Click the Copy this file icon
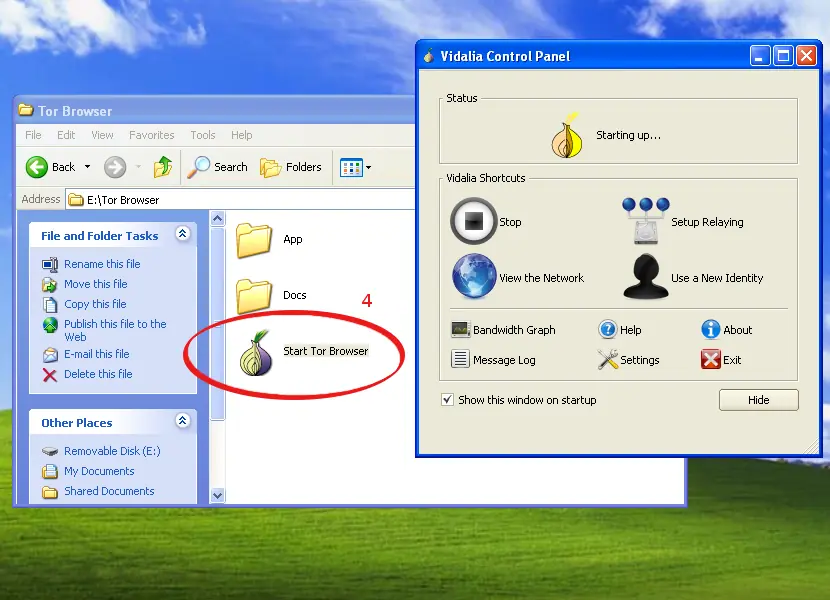Image resolution: width=830 pixels, height=600 pixels. [50, 305]
